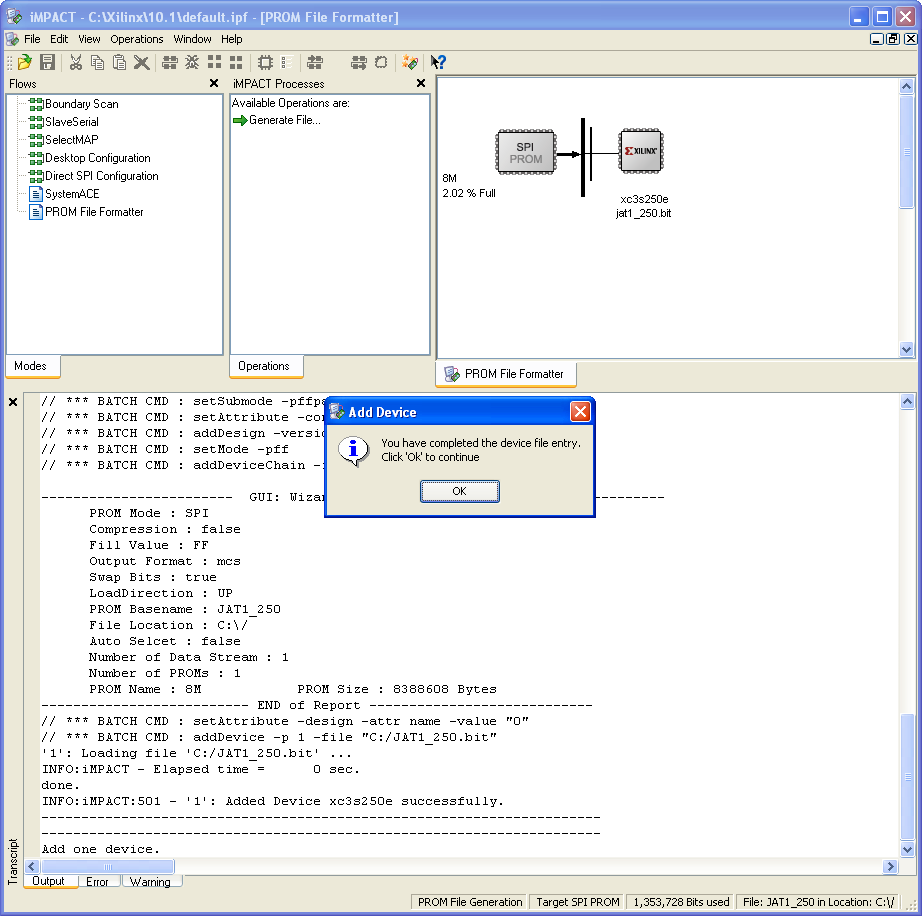Select Desktop Configuration flow
The width and height of the screenshot is (922, 916).
tap(90, 158)
